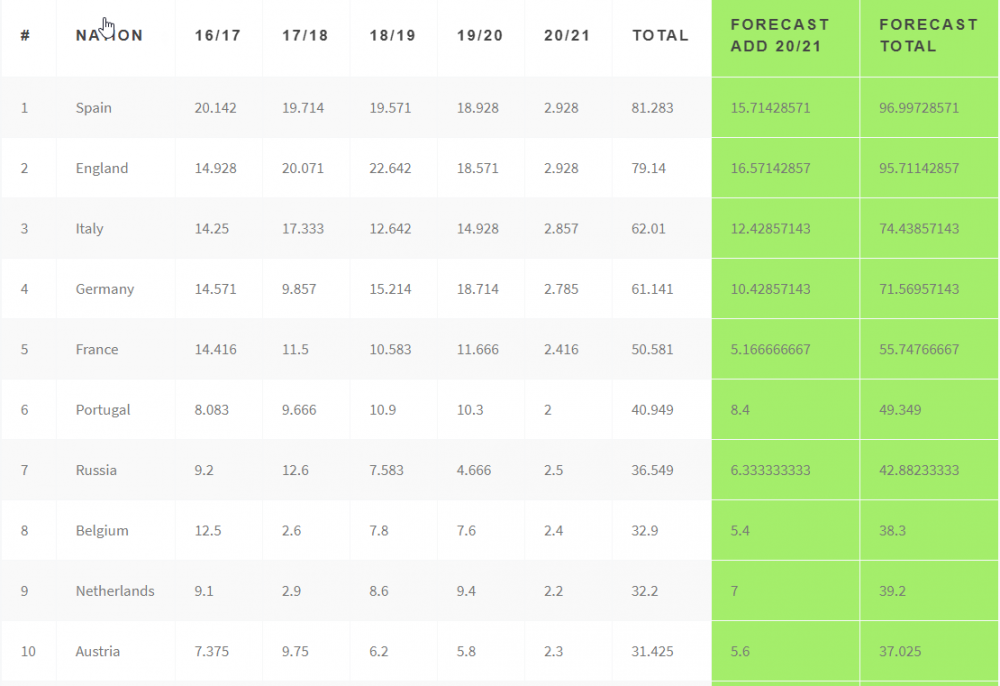Screen dimensions: 1000x686
Task: Select Austria's total value 31.425
Action: pyautogui.click(x=652, y=651)
